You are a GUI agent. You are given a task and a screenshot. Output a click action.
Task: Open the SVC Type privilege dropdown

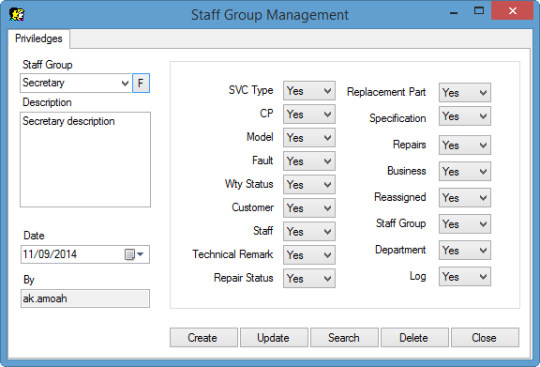tap(309, 91)
